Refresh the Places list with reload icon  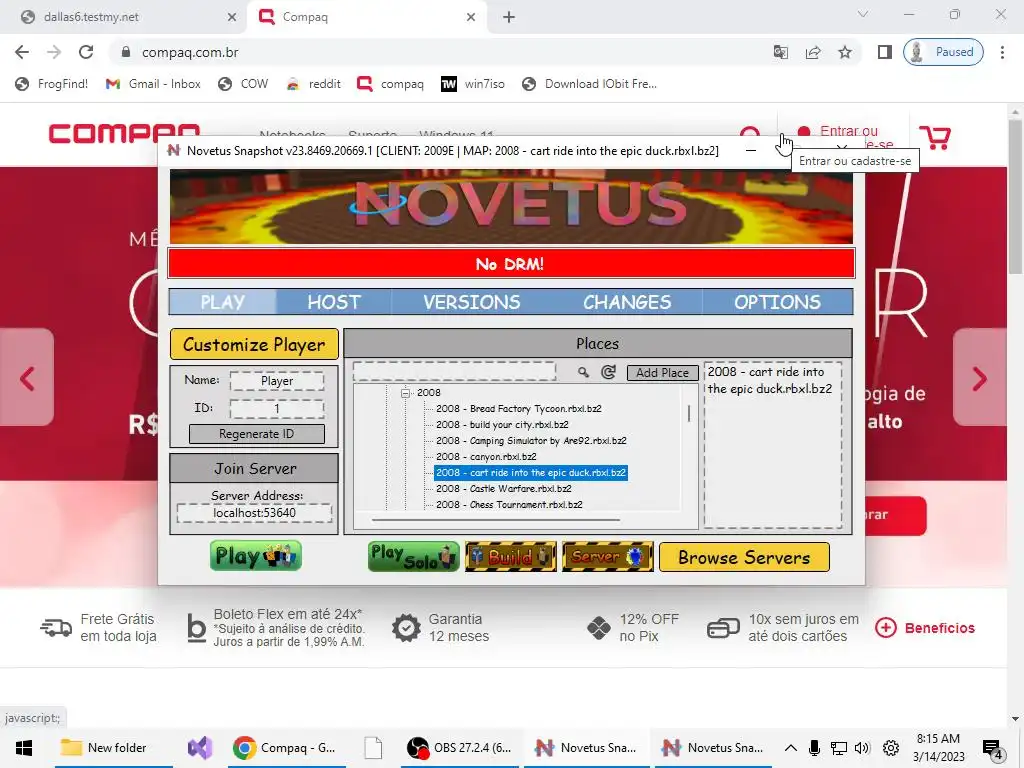tap(609, 372)
